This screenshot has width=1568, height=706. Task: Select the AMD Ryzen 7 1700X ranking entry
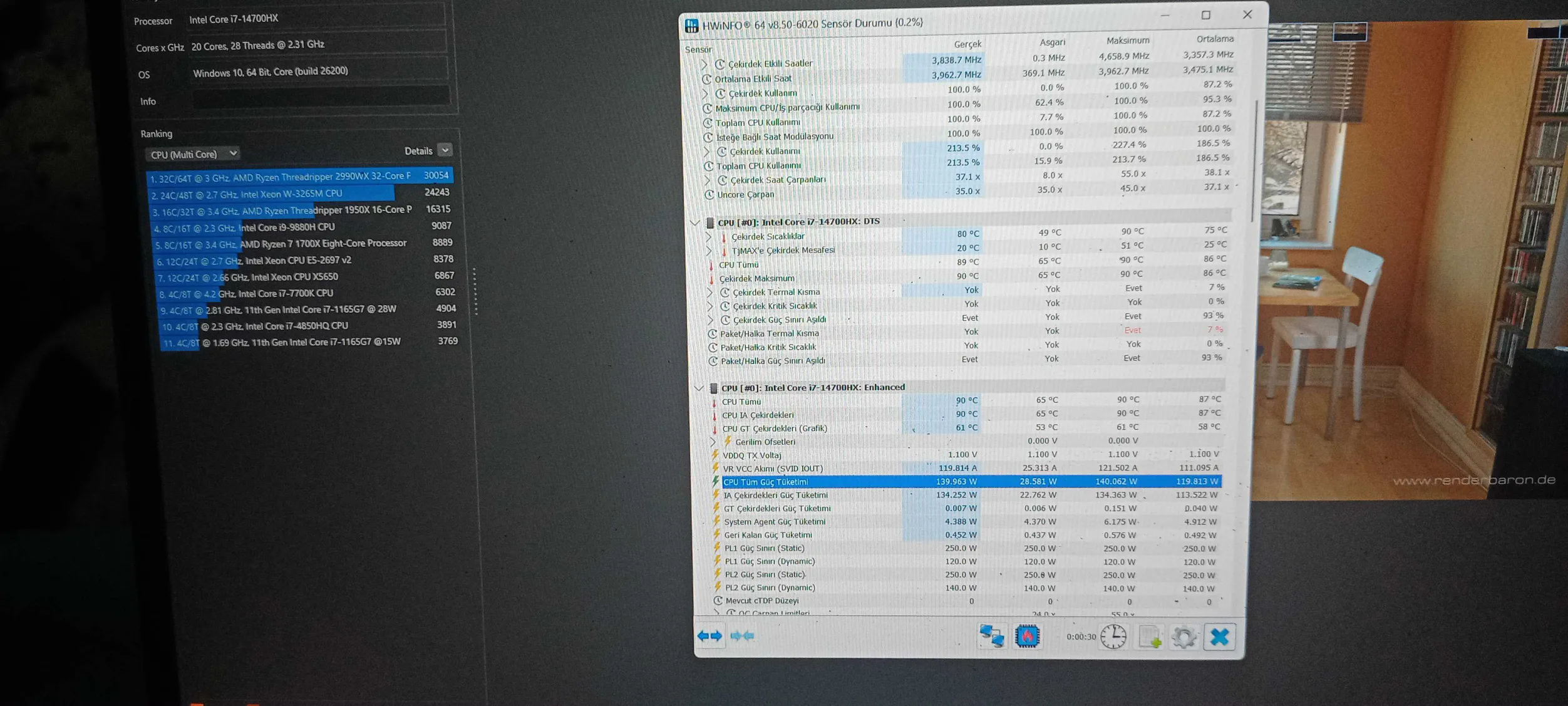304,244
